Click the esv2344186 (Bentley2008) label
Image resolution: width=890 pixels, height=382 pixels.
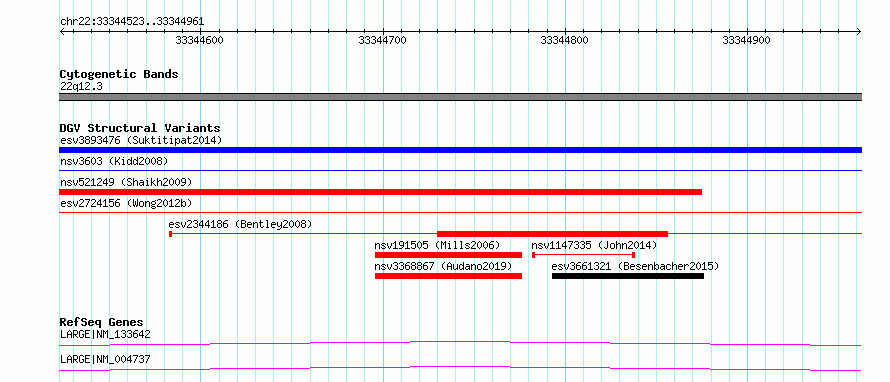(x=241, y=224)
